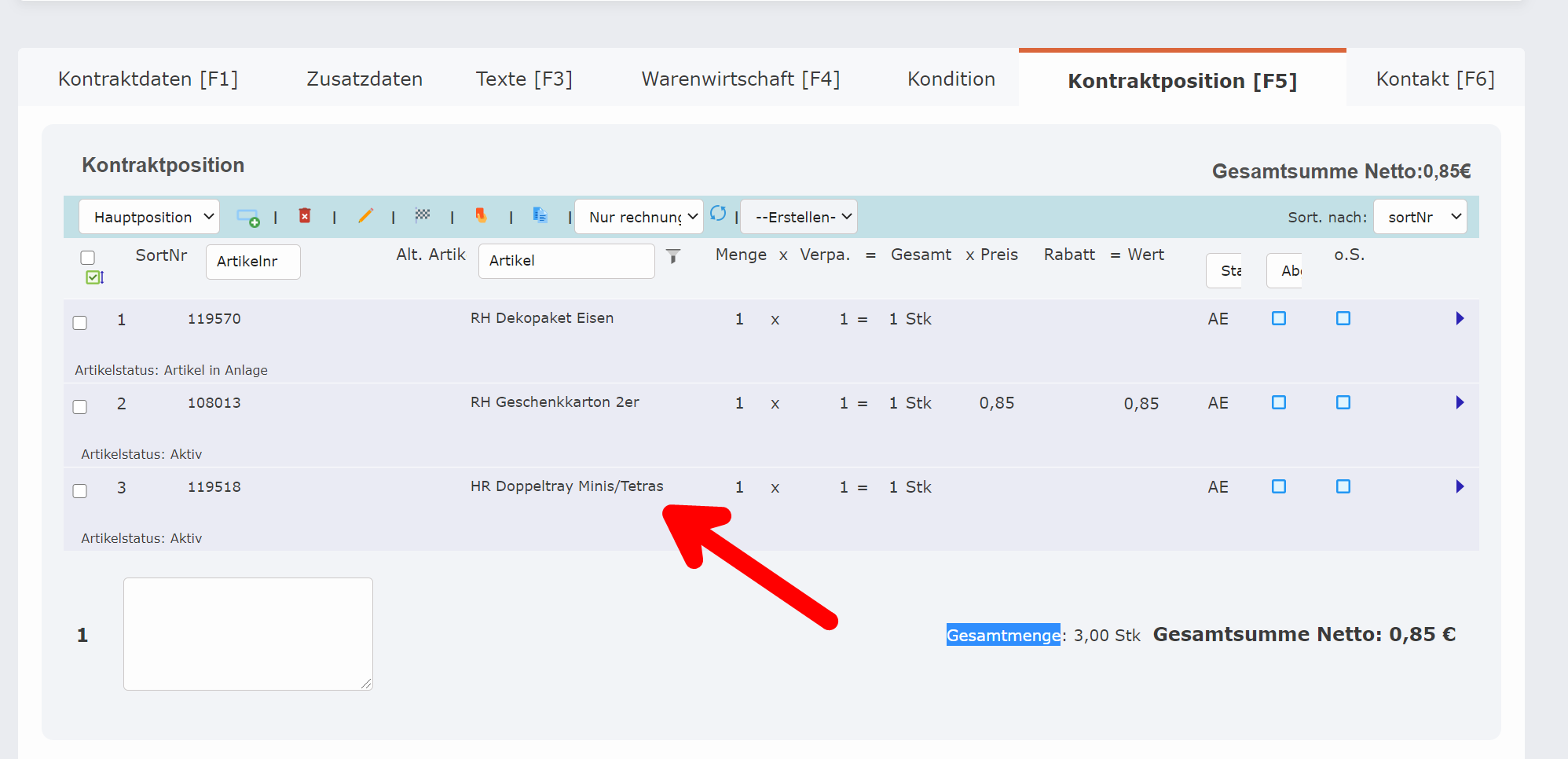Add a new Kontraktposition via the add icon
The image size is (1568, 759).
247,217
